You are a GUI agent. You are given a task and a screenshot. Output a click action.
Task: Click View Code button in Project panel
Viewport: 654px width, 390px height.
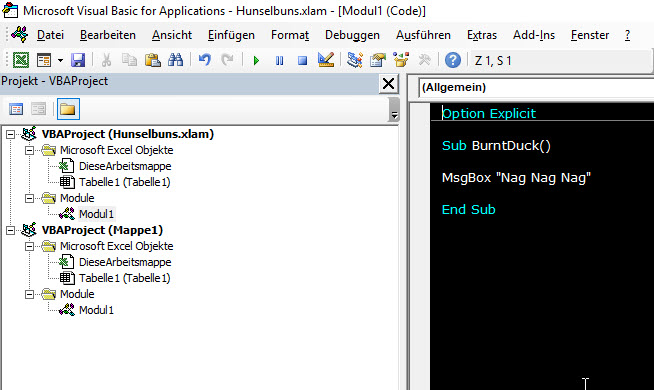pyautogui.click(x=16, y=109)
